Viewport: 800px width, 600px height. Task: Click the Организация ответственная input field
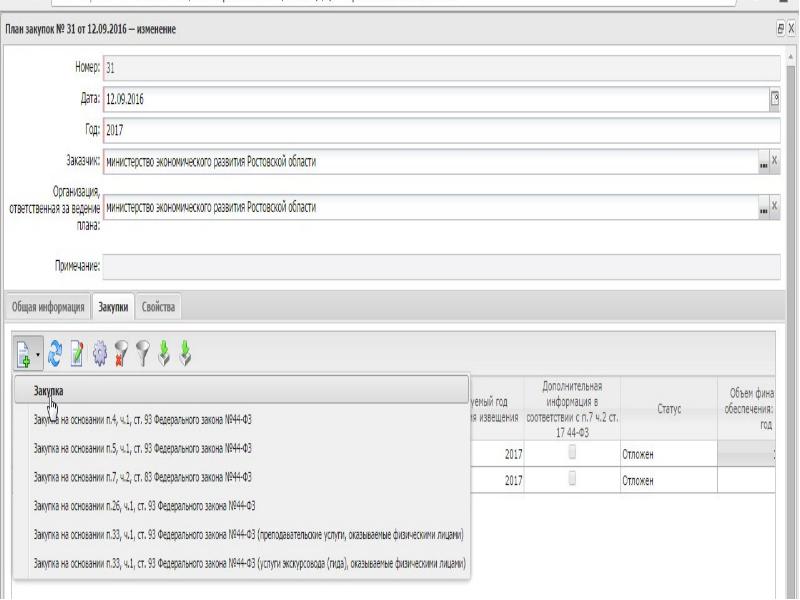pyautogui.click(x=431, y=208)
